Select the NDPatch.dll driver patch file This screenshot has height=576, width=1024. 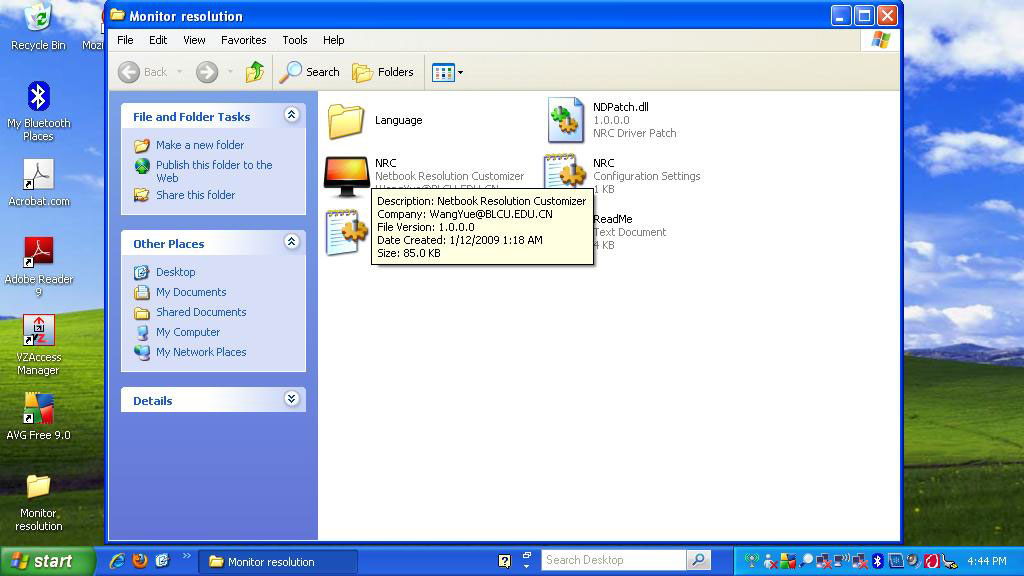(565, 119)
